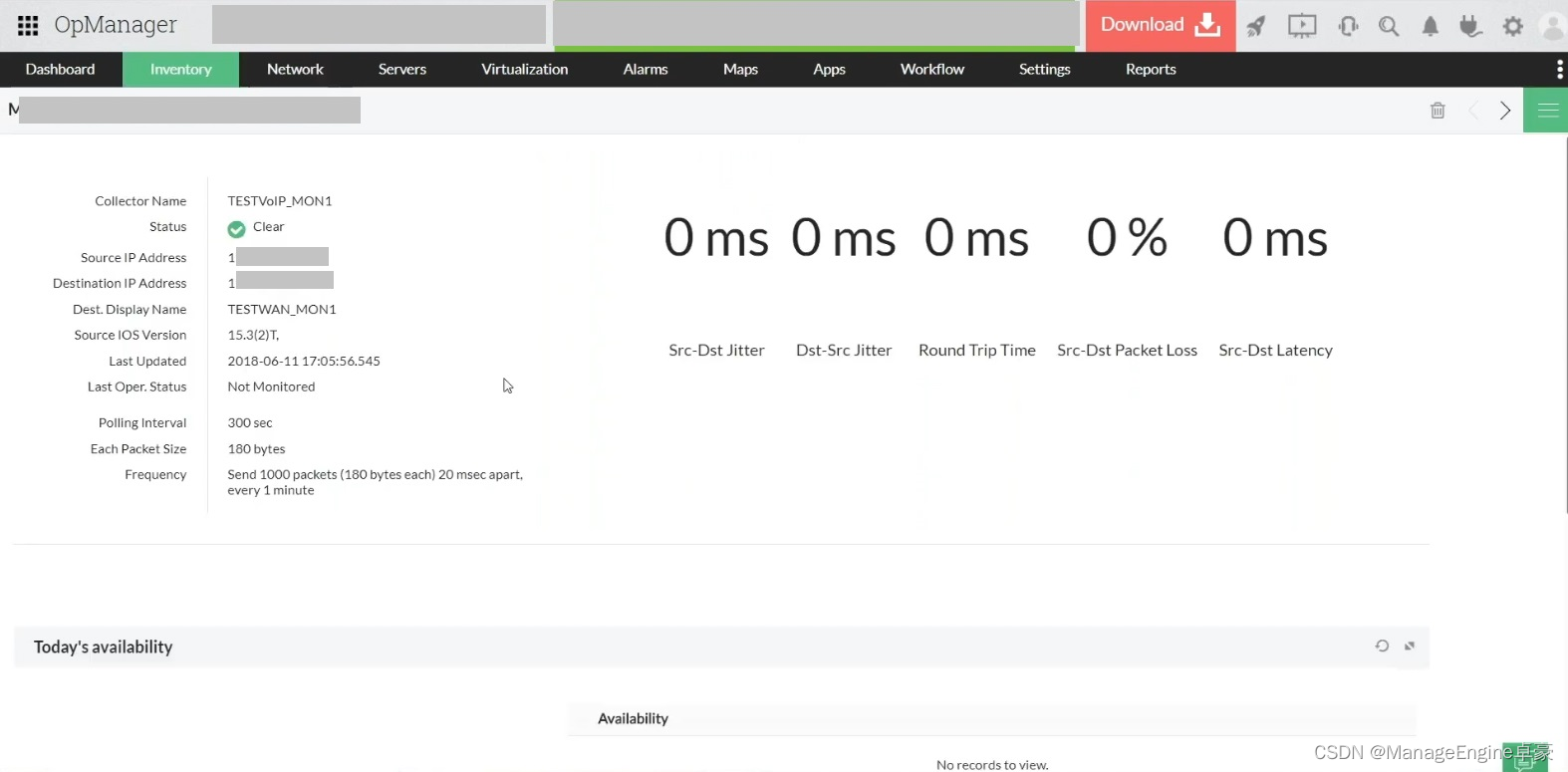
Task: Click the Src-Dst Jitter label
Action: point(716,350)
